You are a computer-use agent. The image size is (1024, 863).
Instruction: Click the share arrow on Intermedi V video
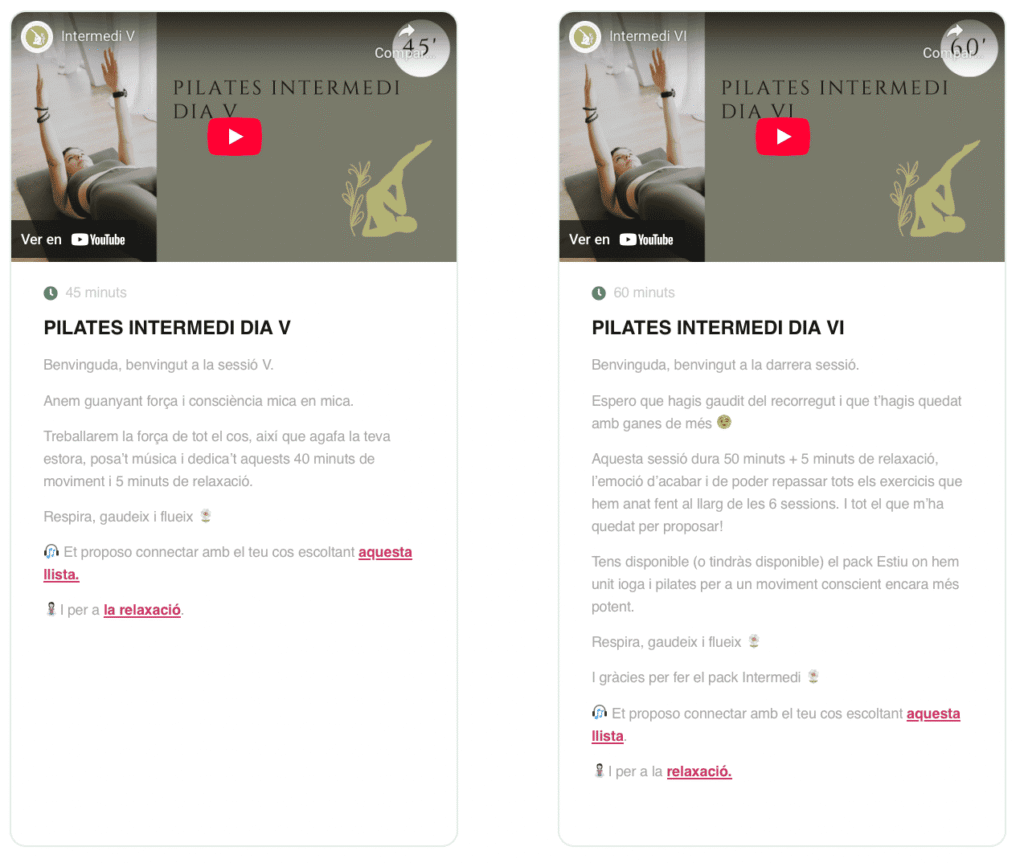[x=407, y=31]
